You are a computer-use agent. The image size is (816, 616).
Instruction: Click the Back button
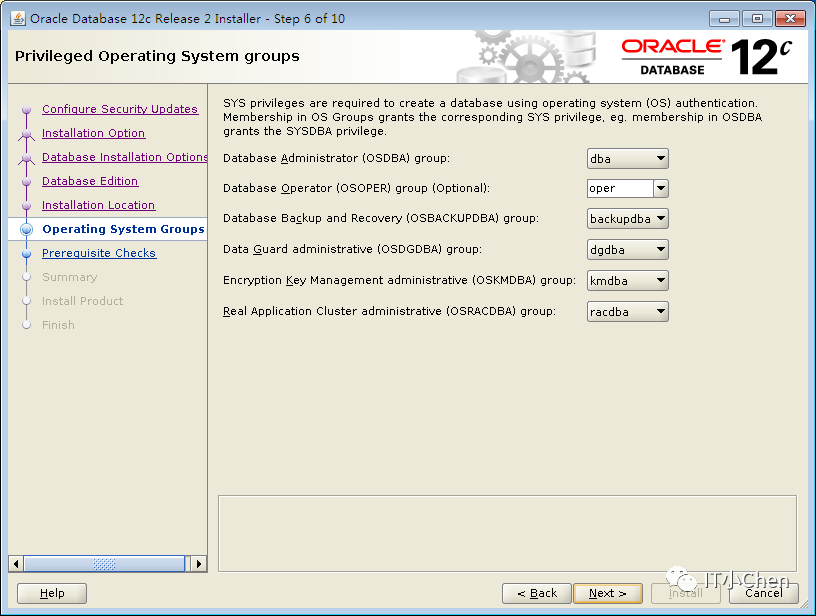tap(537, 593)
